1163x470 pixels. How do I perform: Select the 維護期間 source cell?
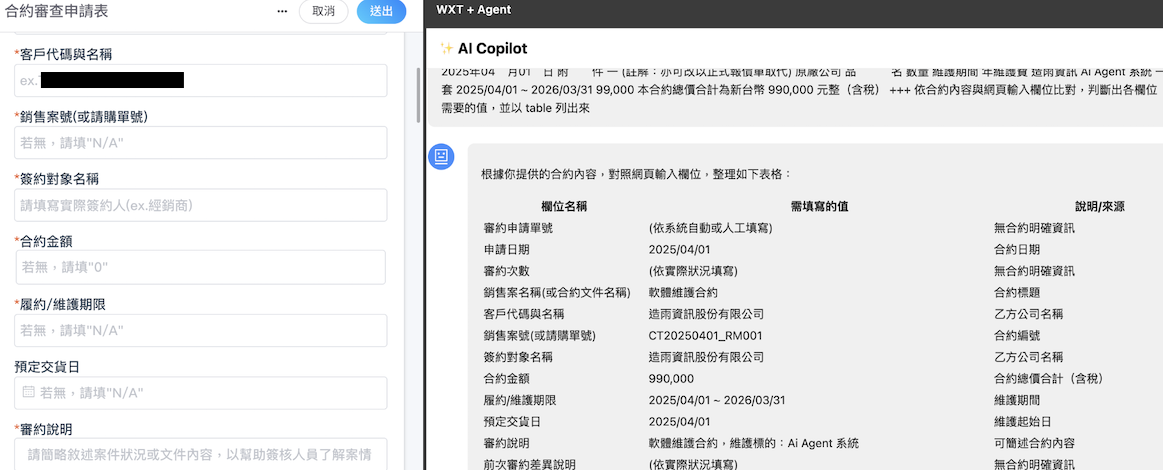[x=1017, y=400]
